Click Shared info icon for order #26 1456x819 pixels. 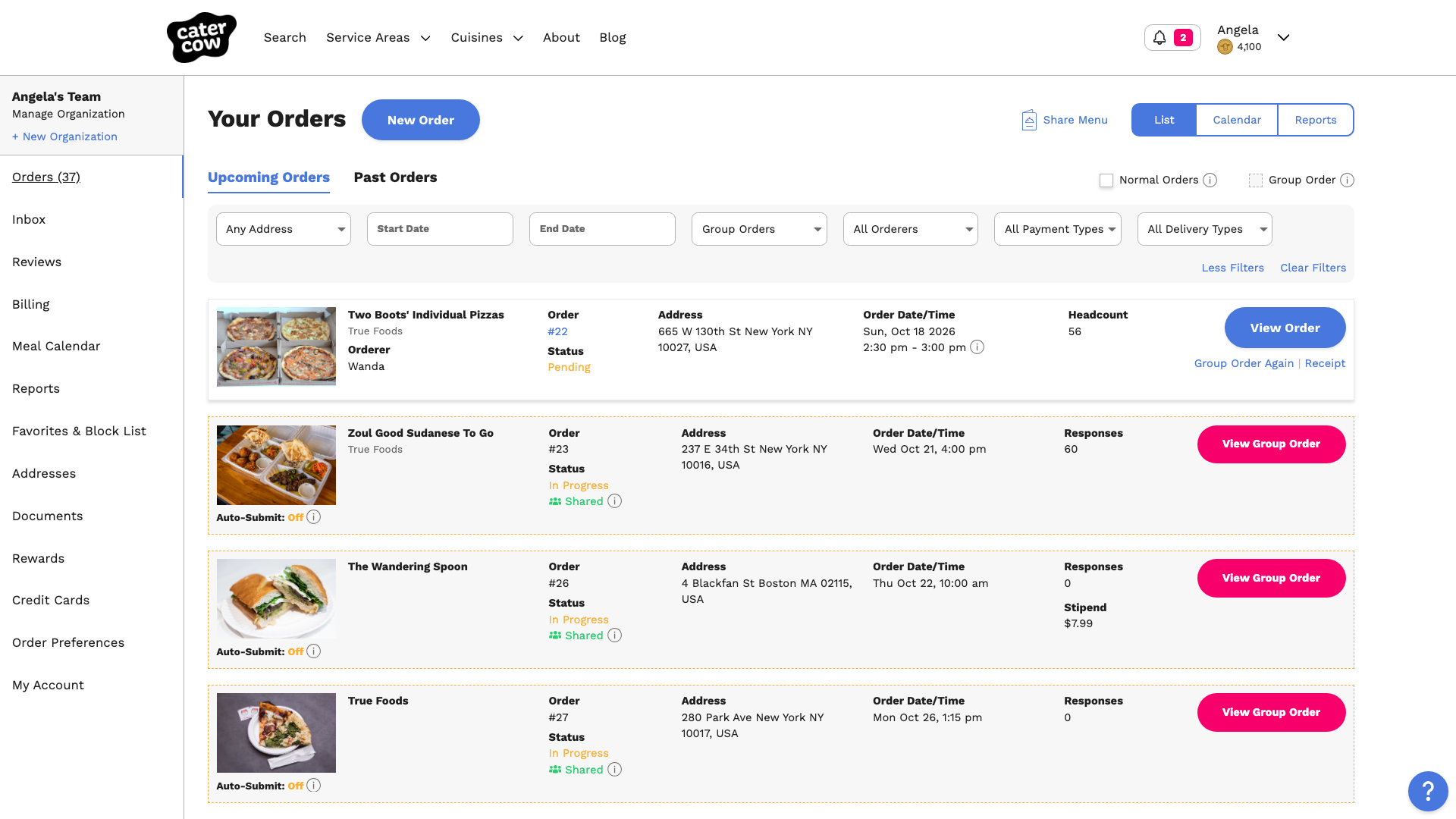coord(615,635)
